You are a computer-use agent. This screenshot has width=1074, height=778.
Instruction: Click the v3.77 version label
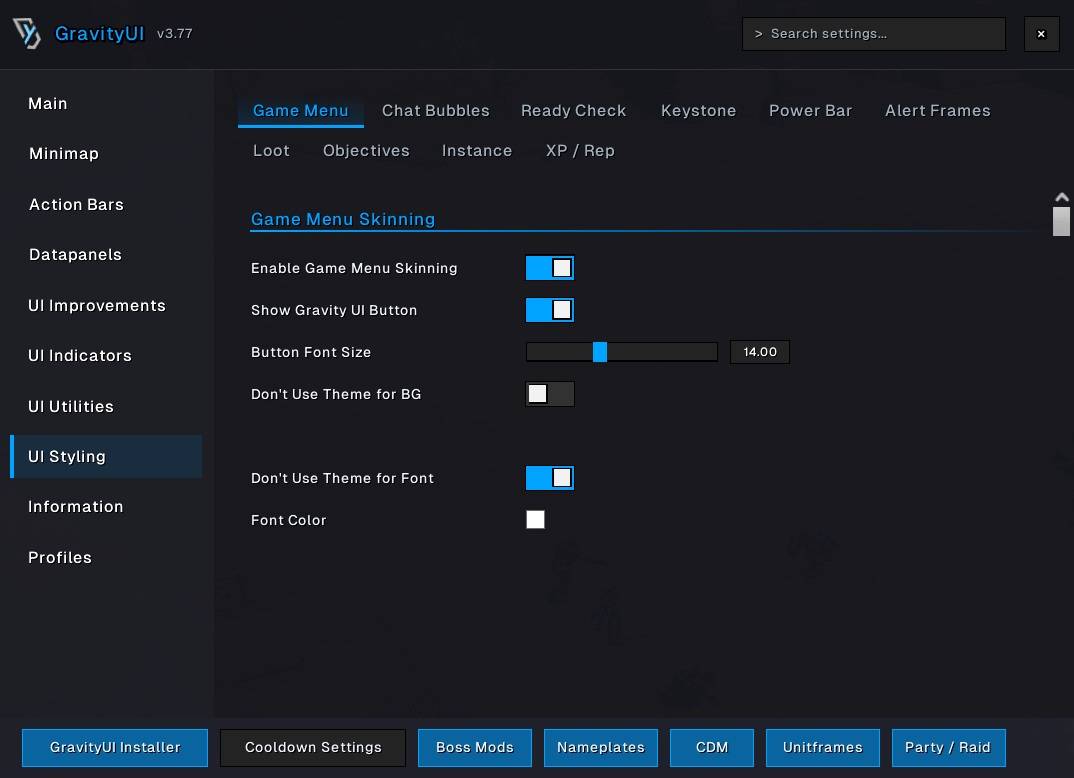pos(175,34)
